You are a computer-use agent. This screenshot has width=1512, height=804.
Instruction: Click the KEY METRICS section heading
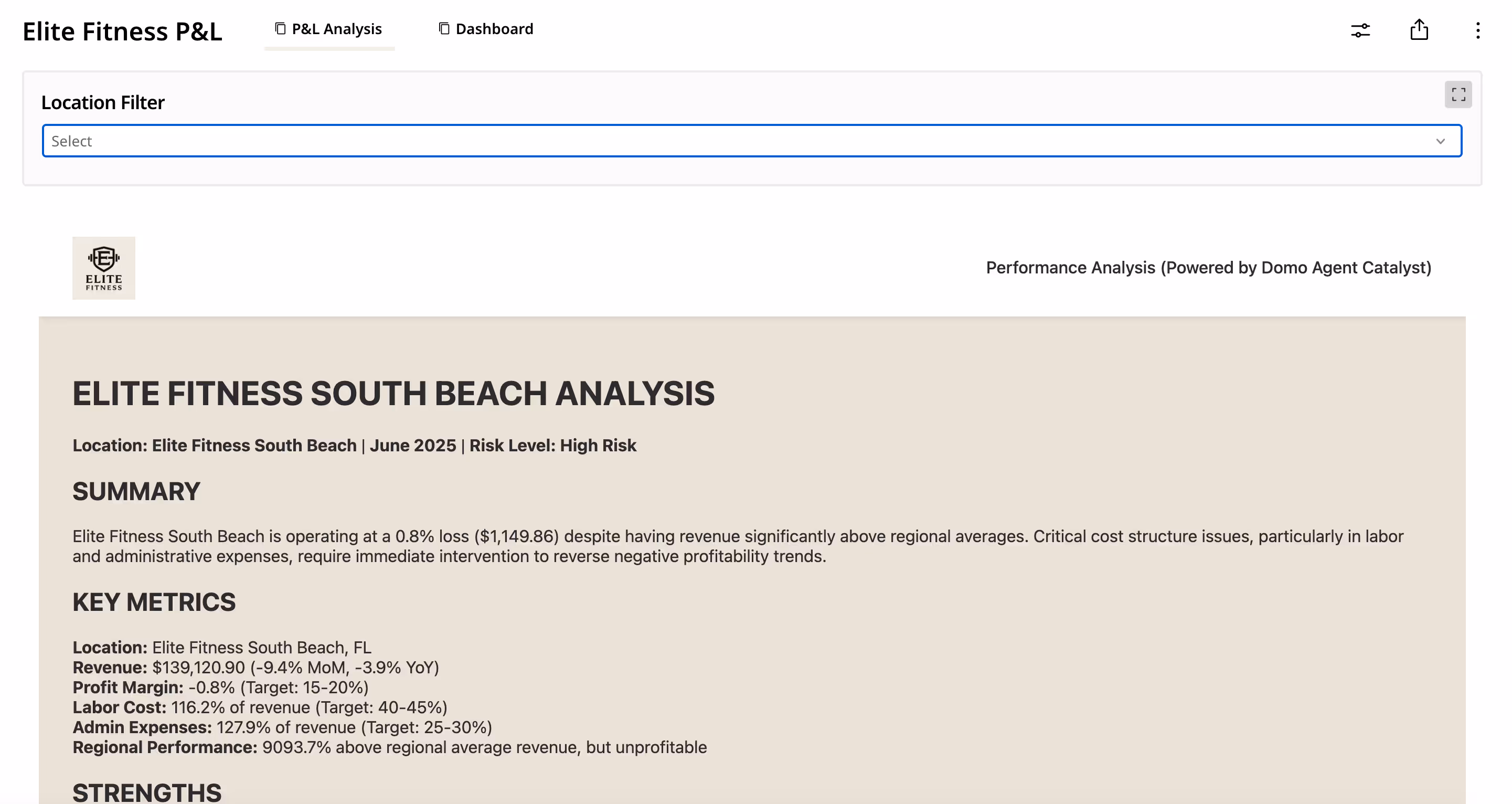(154, 602)
